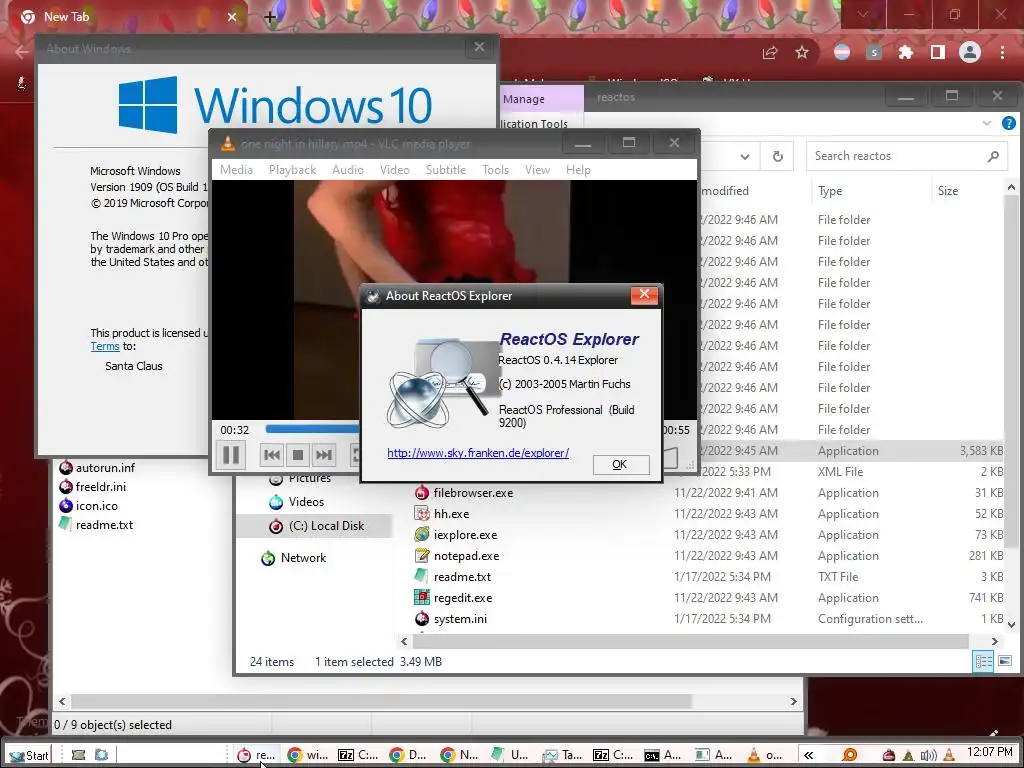Click Chrome share icon

[x=770, y=53]
